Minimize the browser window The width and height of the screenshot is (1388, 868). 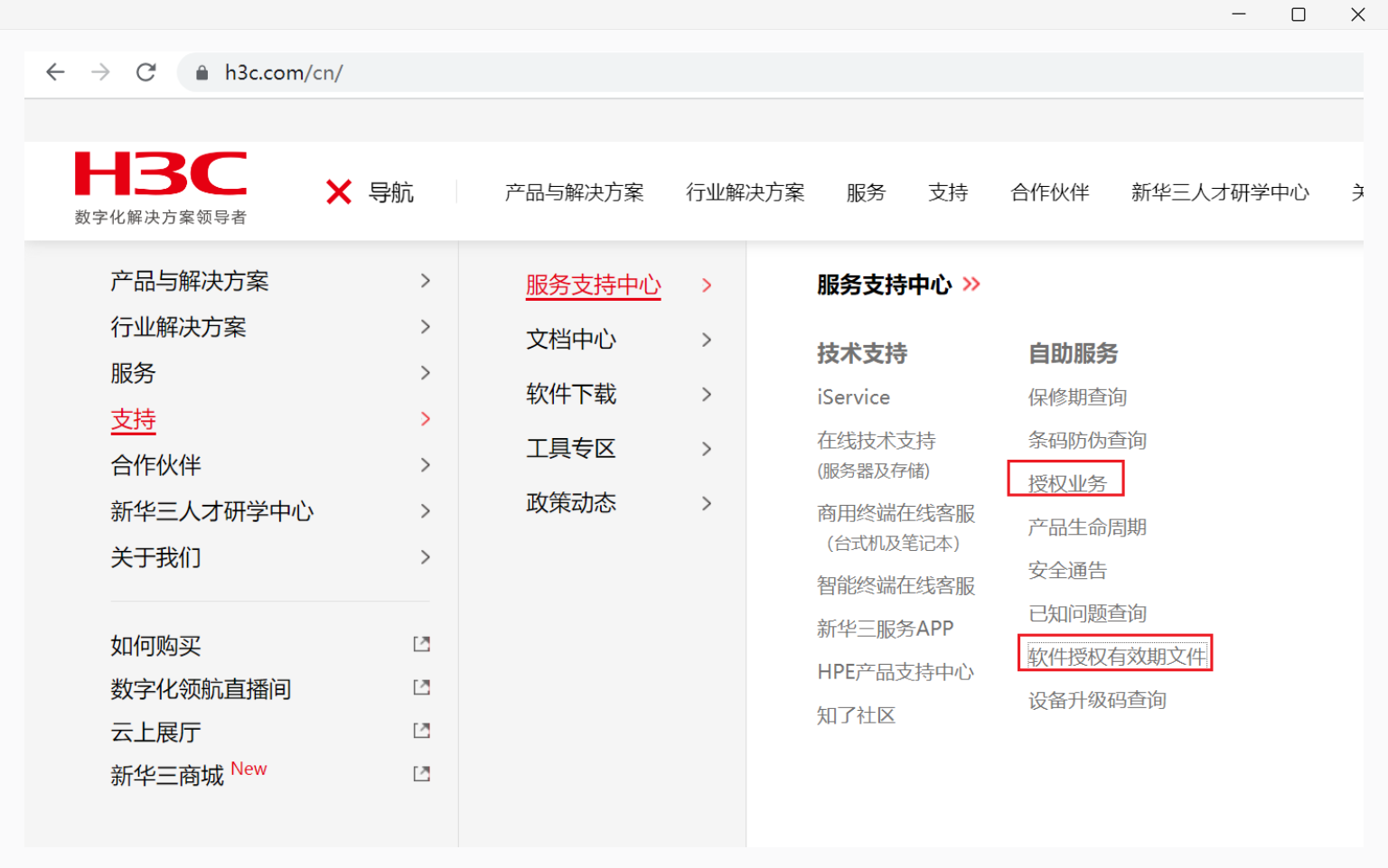1239,14
